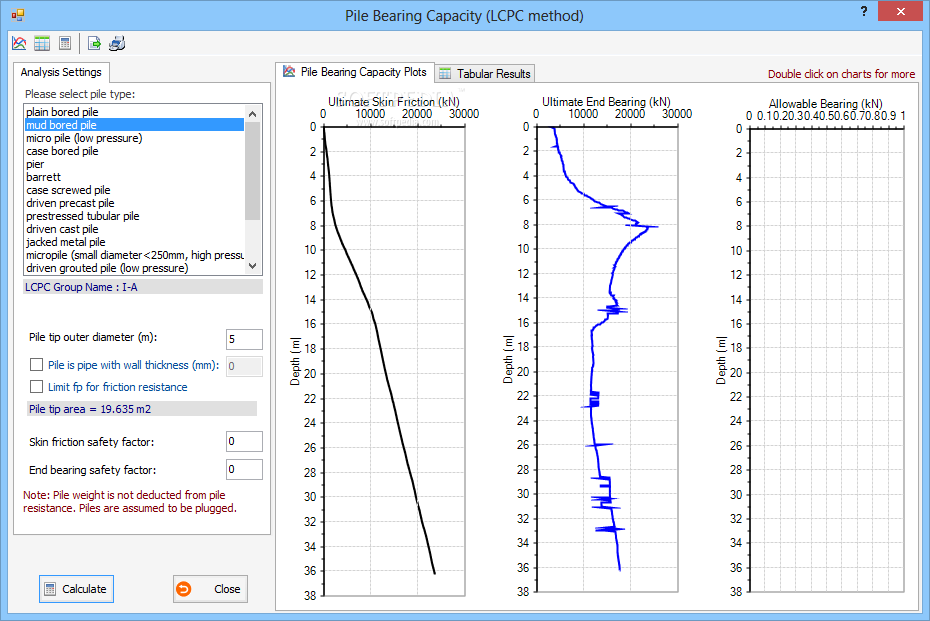
Task: Click the Calculate button
Action: pyautogui.click(x=77, y=589)
